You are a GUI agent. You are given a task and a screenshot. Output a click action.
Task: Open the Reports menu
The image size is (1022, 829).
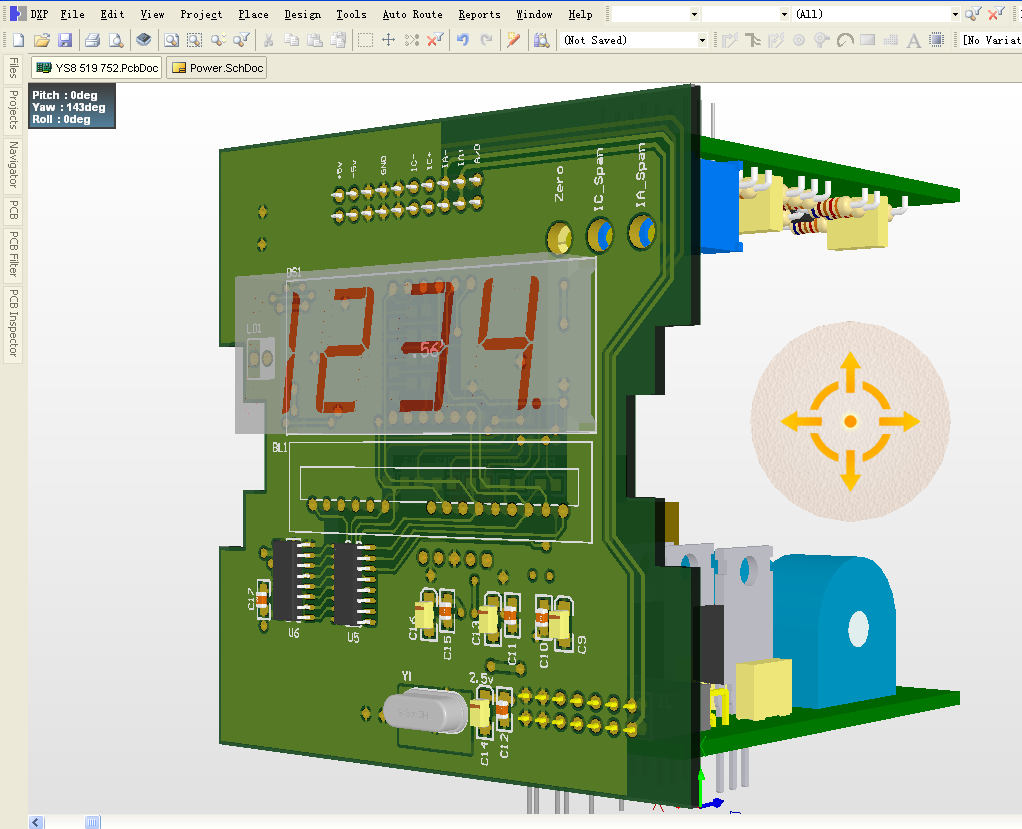tap(480, 14)
